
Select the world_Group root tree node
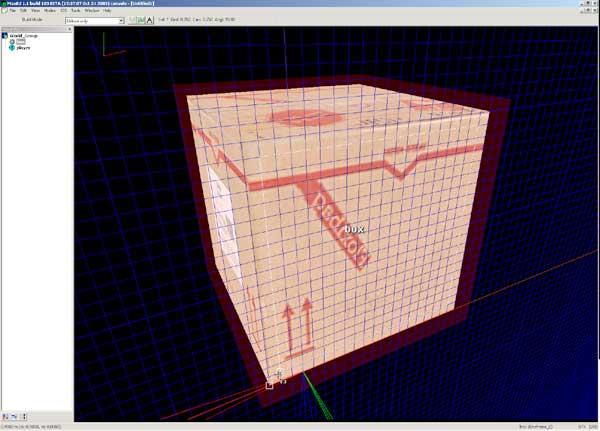[24, 36]
